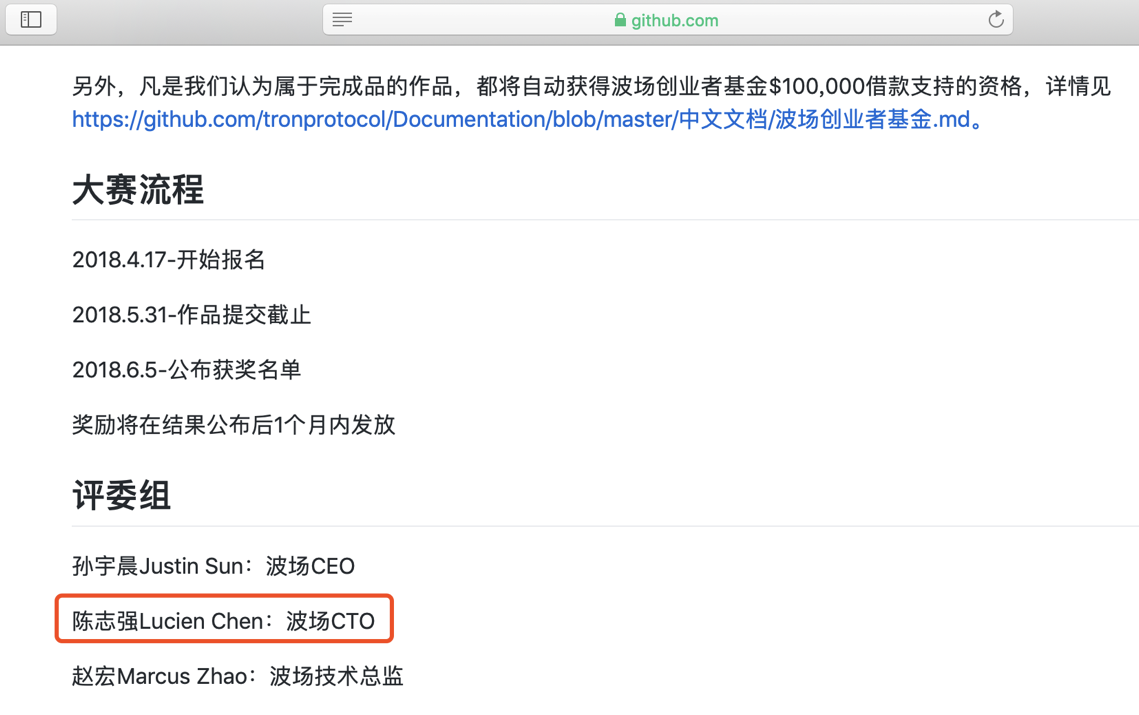Screen dimensions: 1139x715
Task: Click the 赵宏Marcus Zhao 波场技术总监 entry
Action: click(x=238, y=676)
